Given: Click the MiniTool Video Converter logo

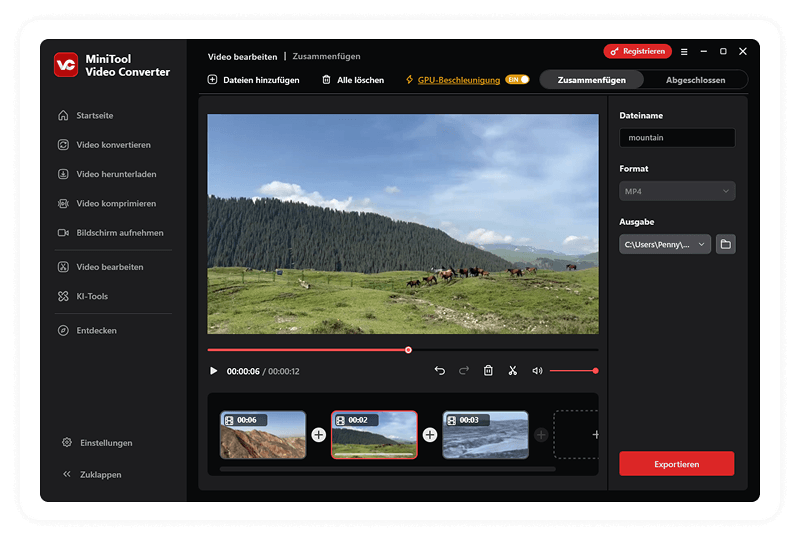Looking at the screenshot, I should tap(66, 65).
